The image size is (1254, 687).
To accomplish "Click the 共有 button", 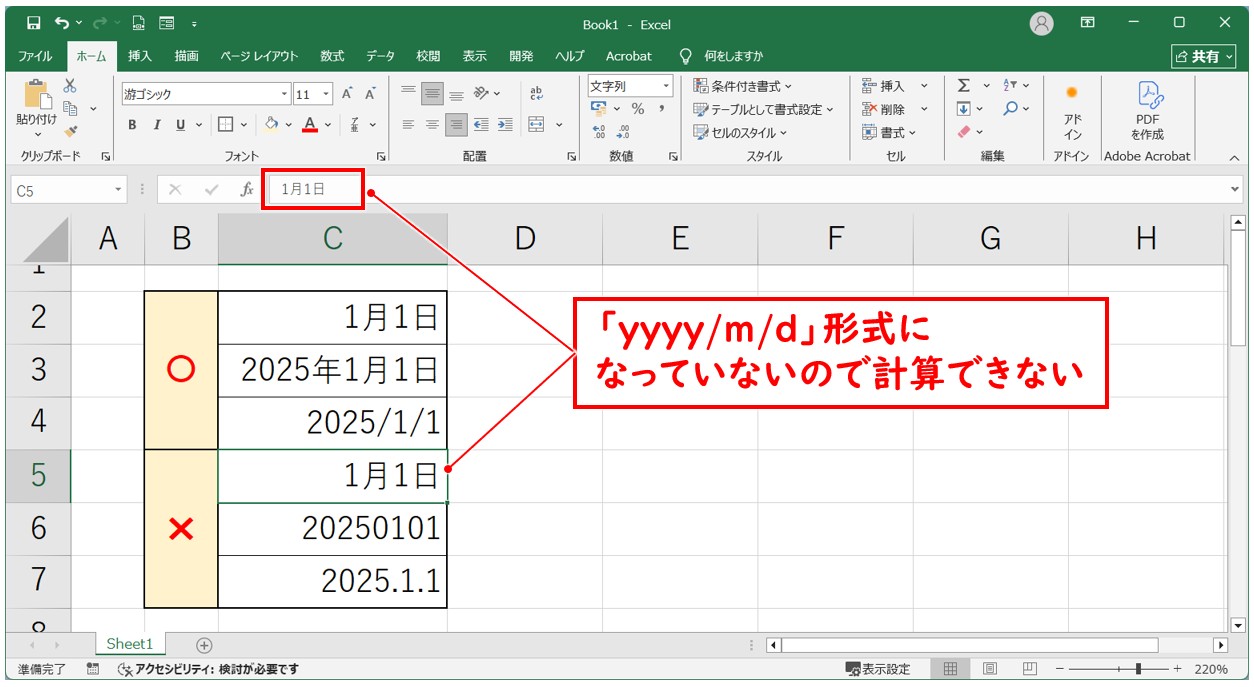I will pos(1204,56).
